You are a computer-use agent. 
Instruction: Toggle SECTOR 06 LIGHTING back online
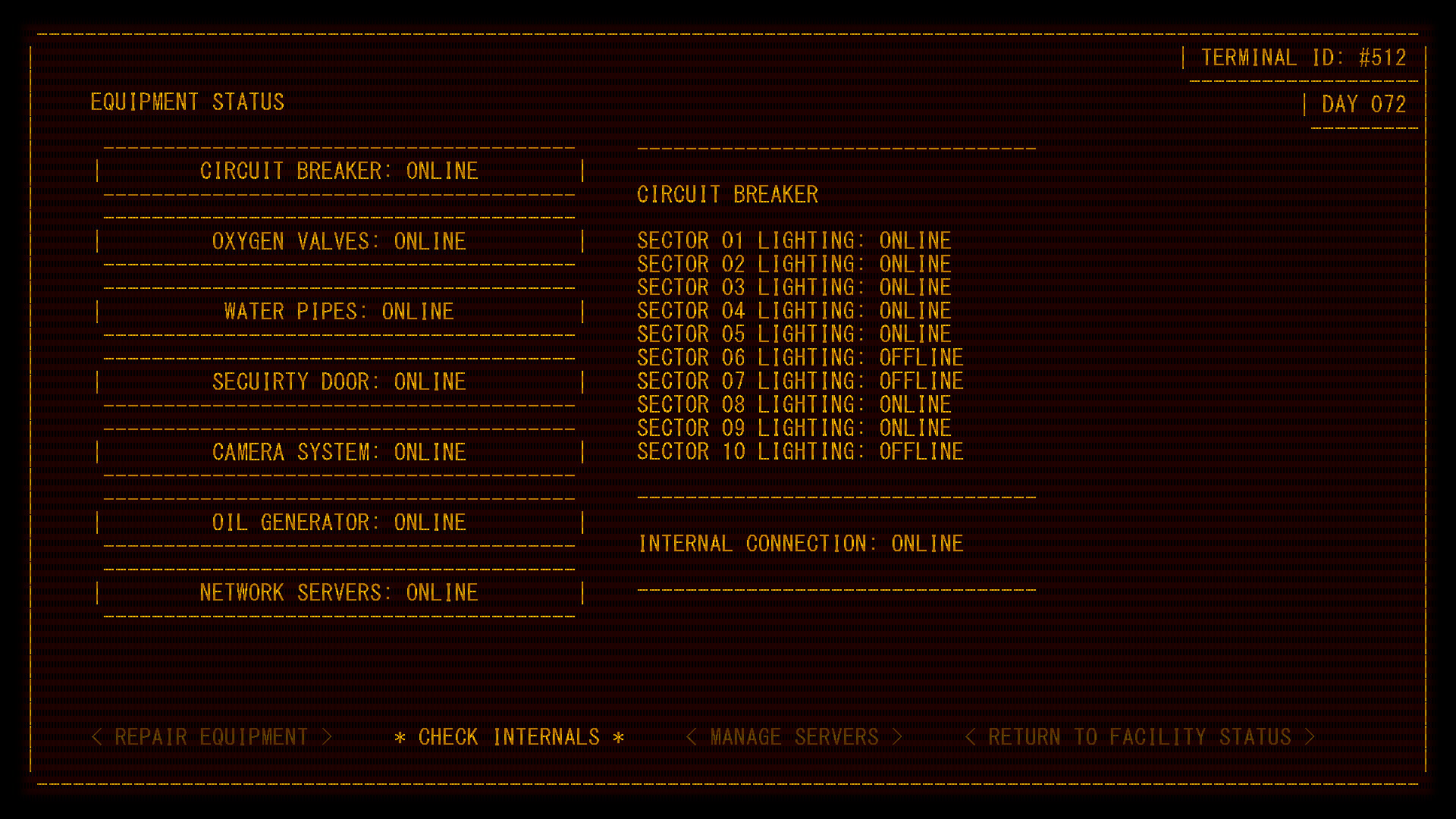tap(800, 357)
